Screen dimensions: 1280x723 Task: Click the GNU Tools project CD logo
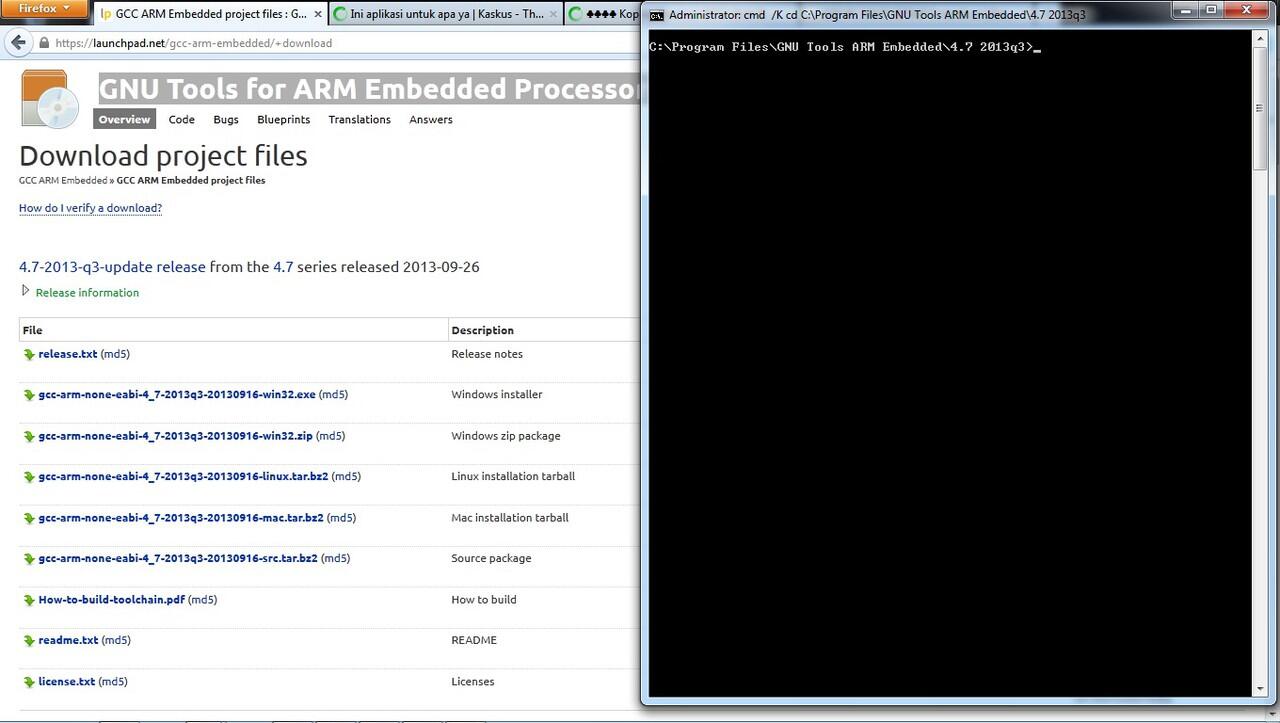pos(49,98)
